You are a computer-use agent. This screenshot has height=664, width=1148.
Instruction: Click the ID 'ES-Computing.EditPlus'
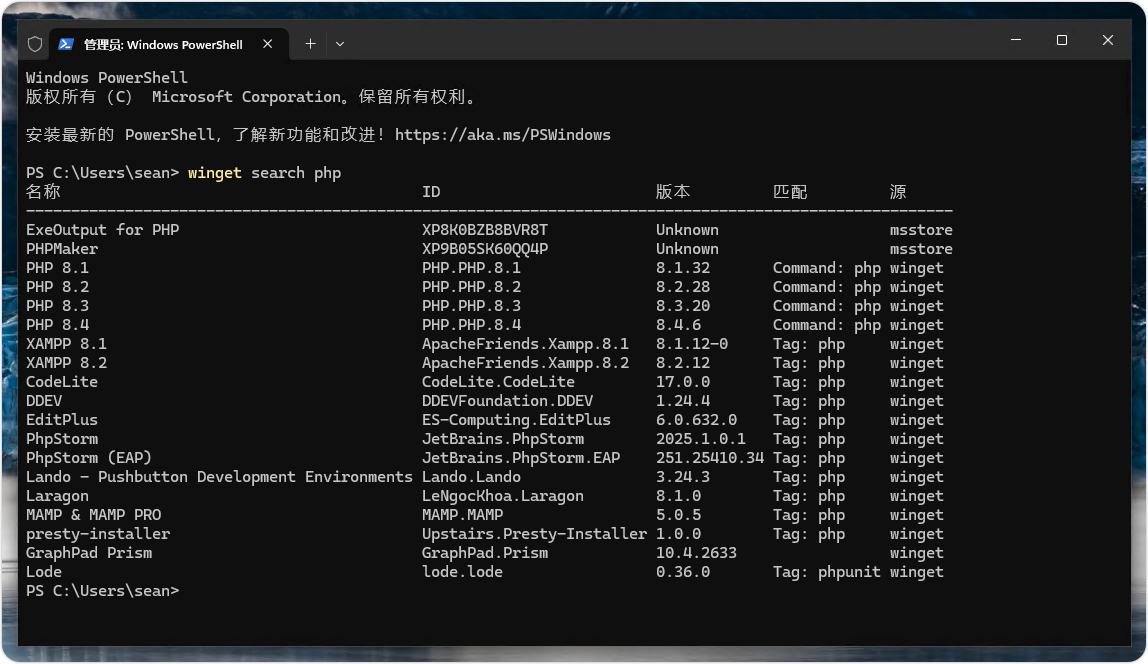click(x=516, y=420)
